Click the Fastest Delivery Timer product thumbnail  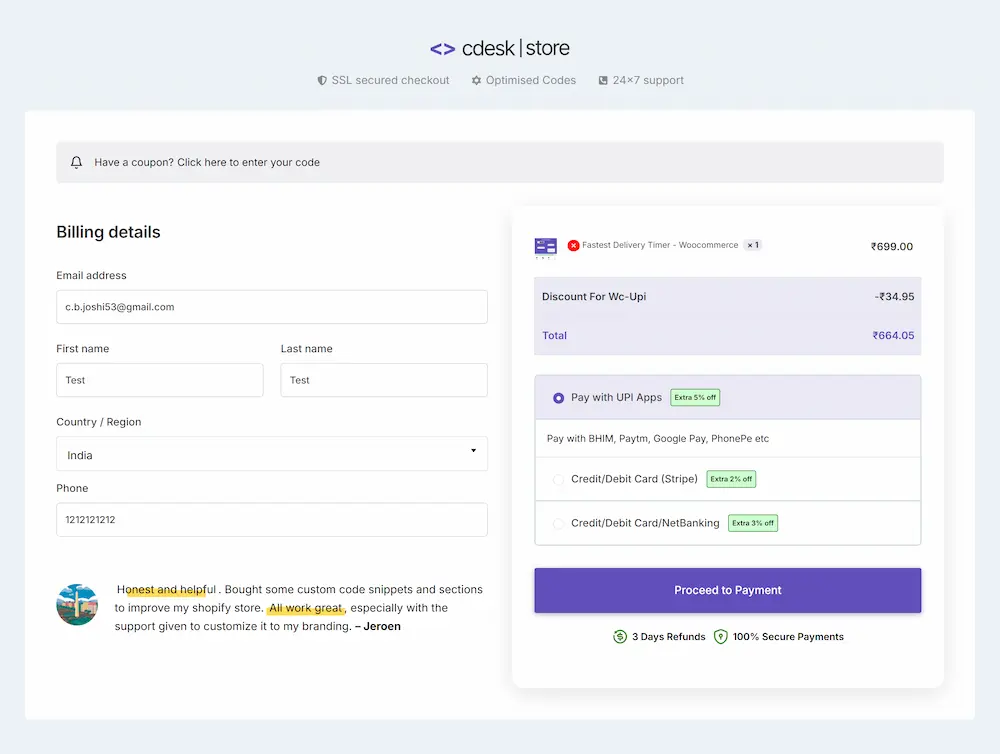click(545, 247)
